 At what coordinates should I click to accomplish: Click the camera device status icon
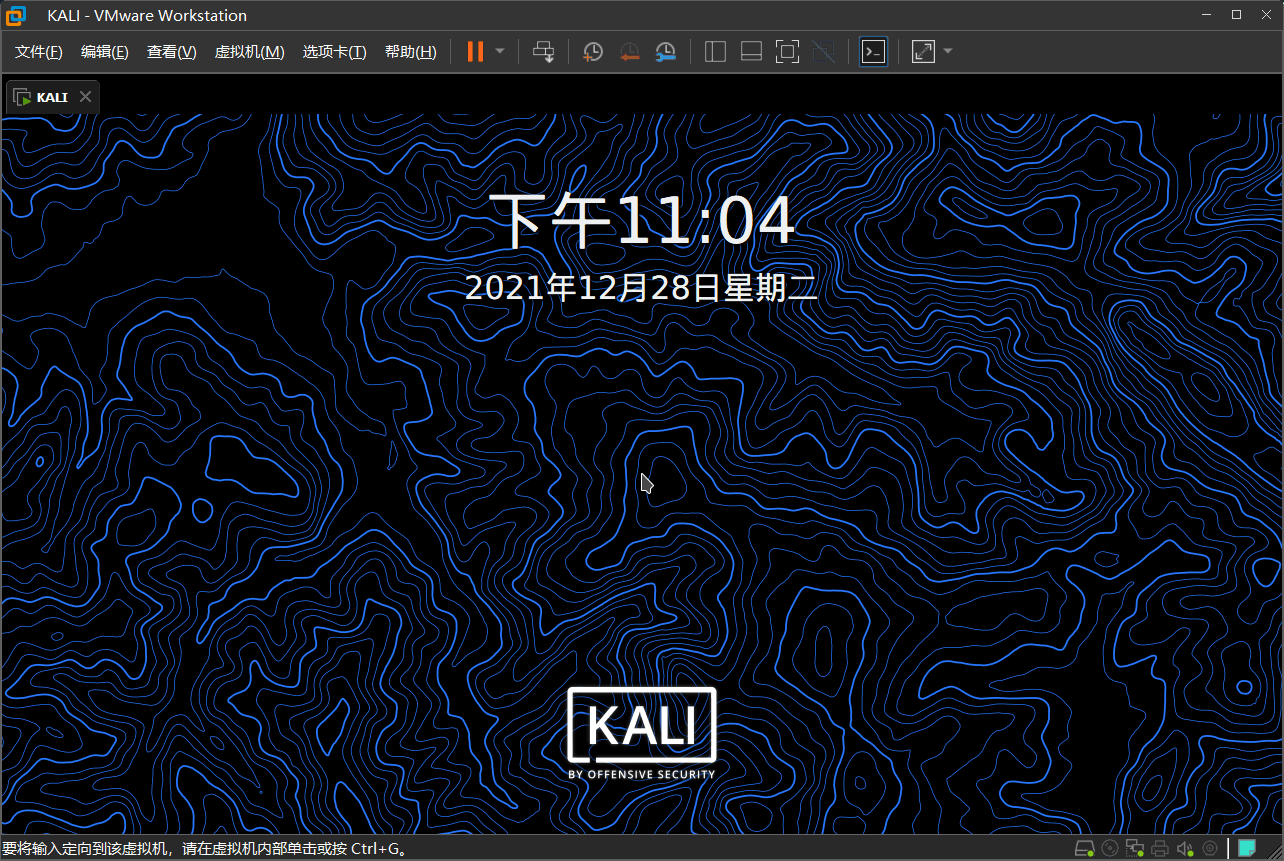(1210, 849)
